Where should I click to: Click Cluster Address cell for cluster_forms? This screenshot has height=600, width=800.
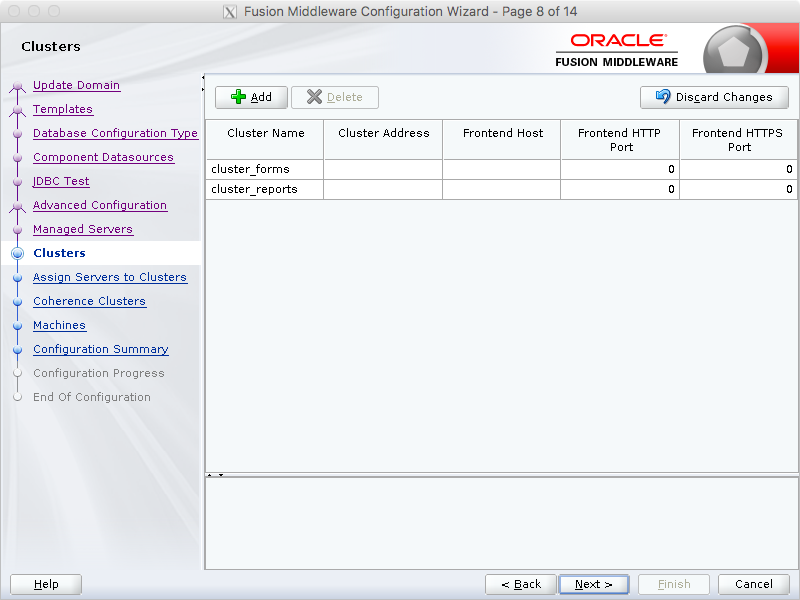pos(383,169)
